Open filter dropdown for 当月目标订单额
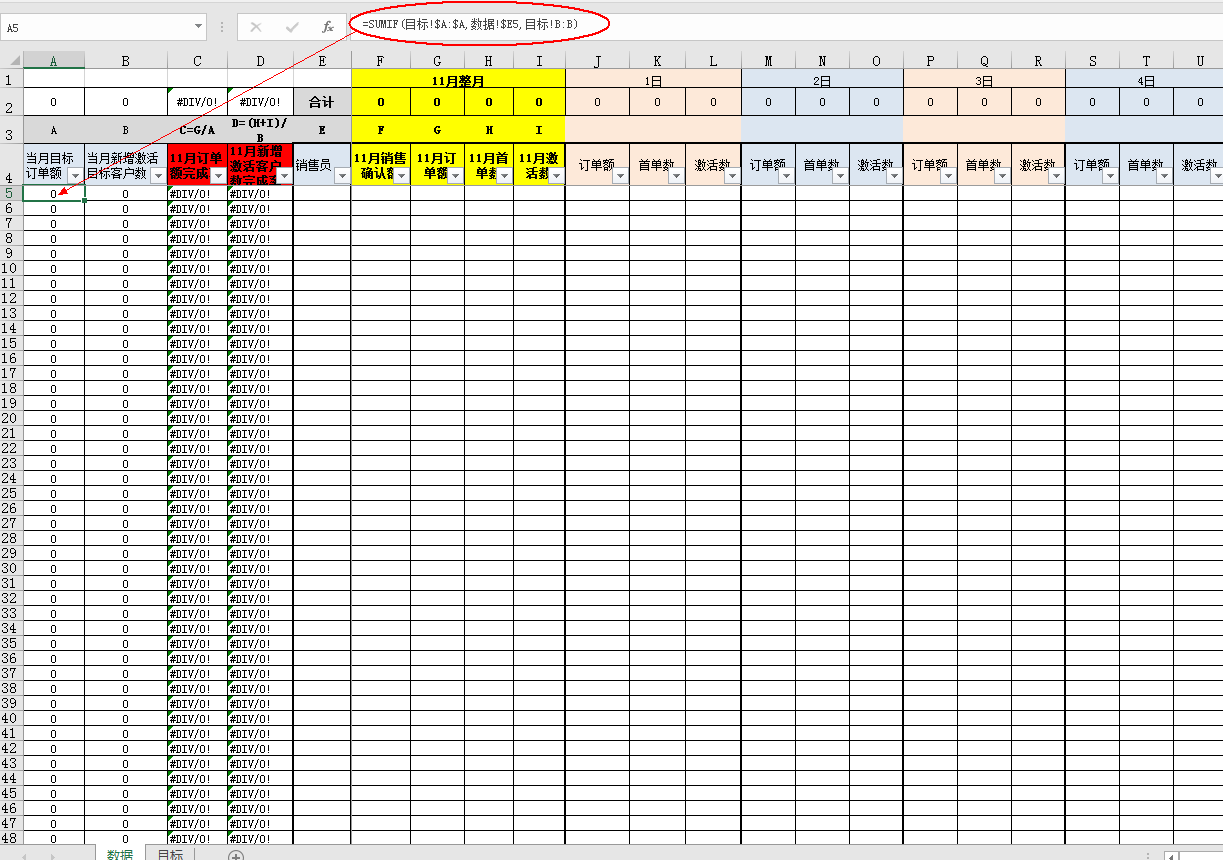1223x860 pixels. (x=75, y=175)
